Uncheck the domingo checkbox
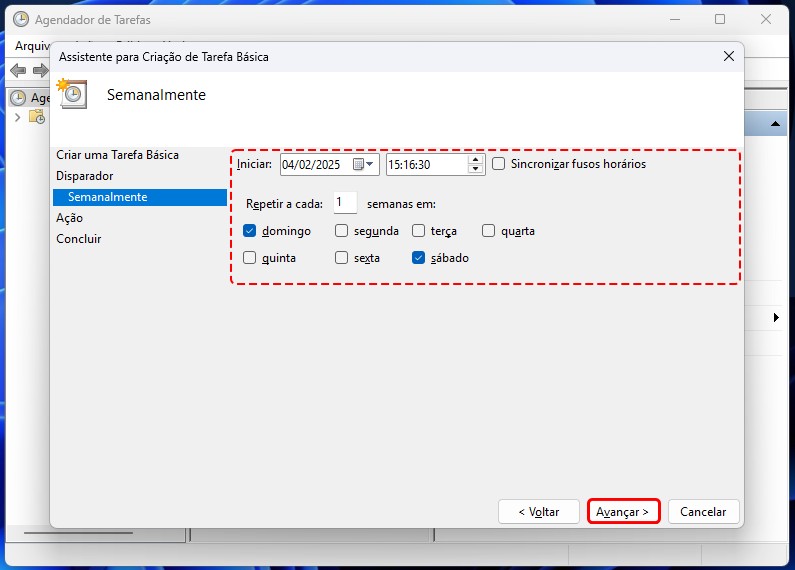795x570 pixels. [250, 231]
